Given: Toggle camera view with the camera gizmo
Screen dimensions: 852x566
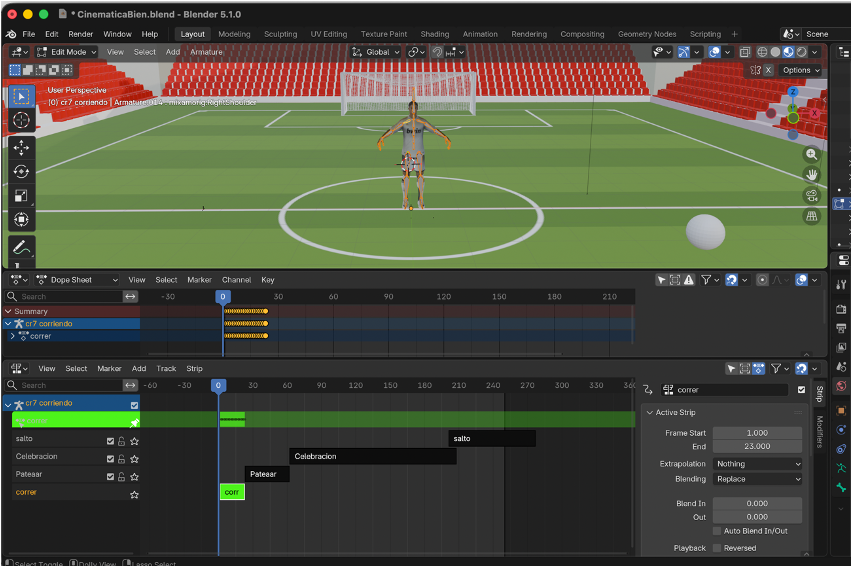Looking at the screenshot, I should 811,195.
